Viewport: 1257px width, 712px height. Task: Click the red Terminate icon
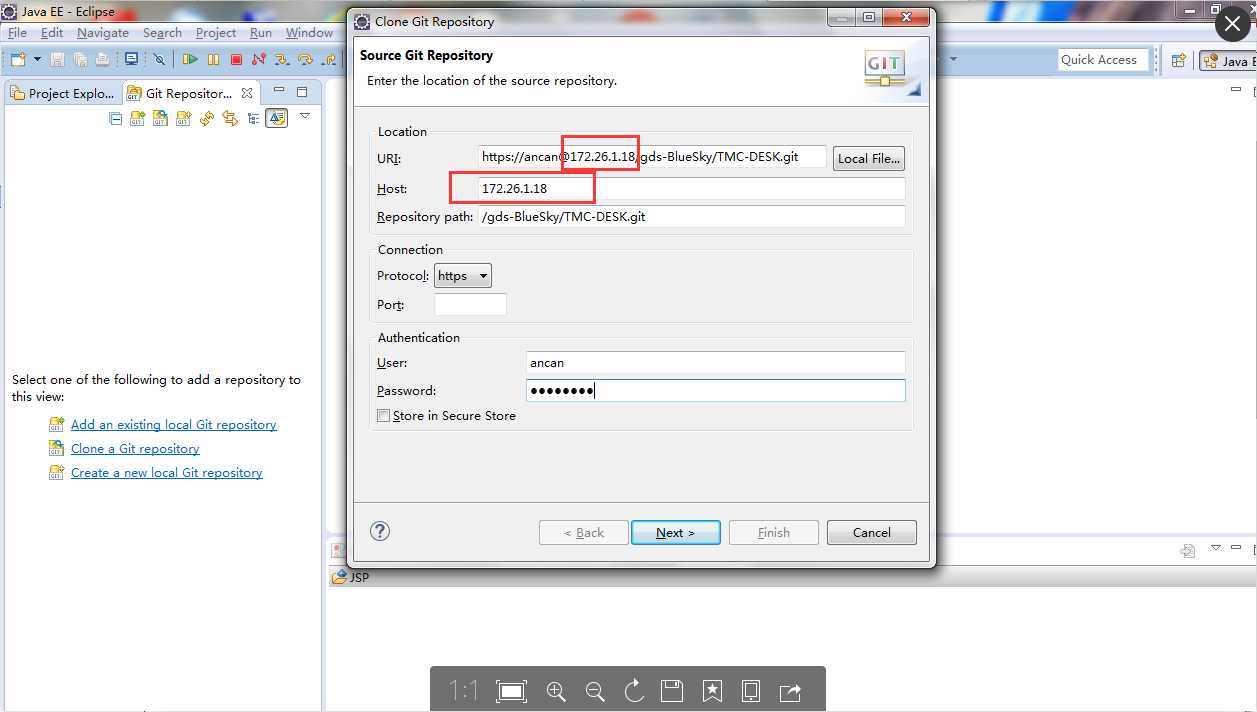236,60
